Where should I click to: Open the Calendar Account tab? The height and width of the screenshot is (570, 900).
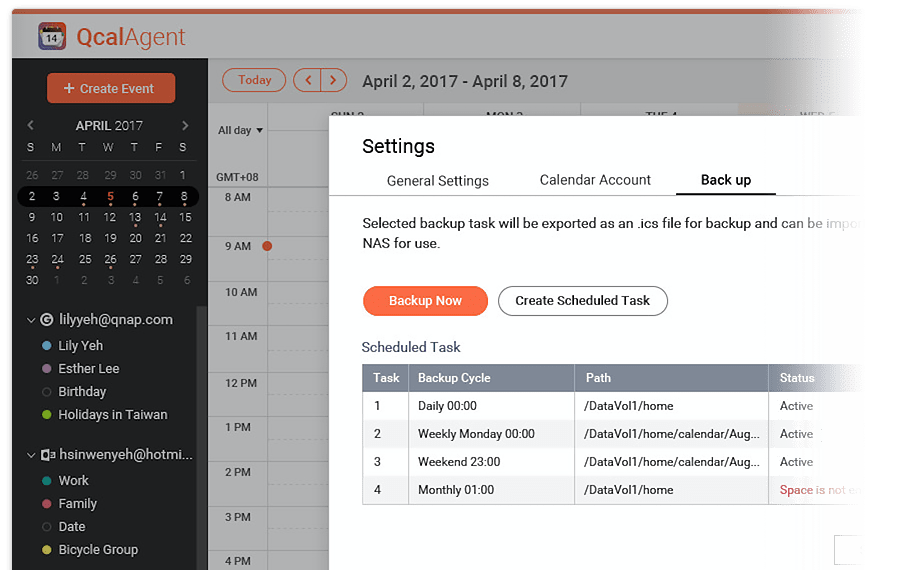(595, 180)
